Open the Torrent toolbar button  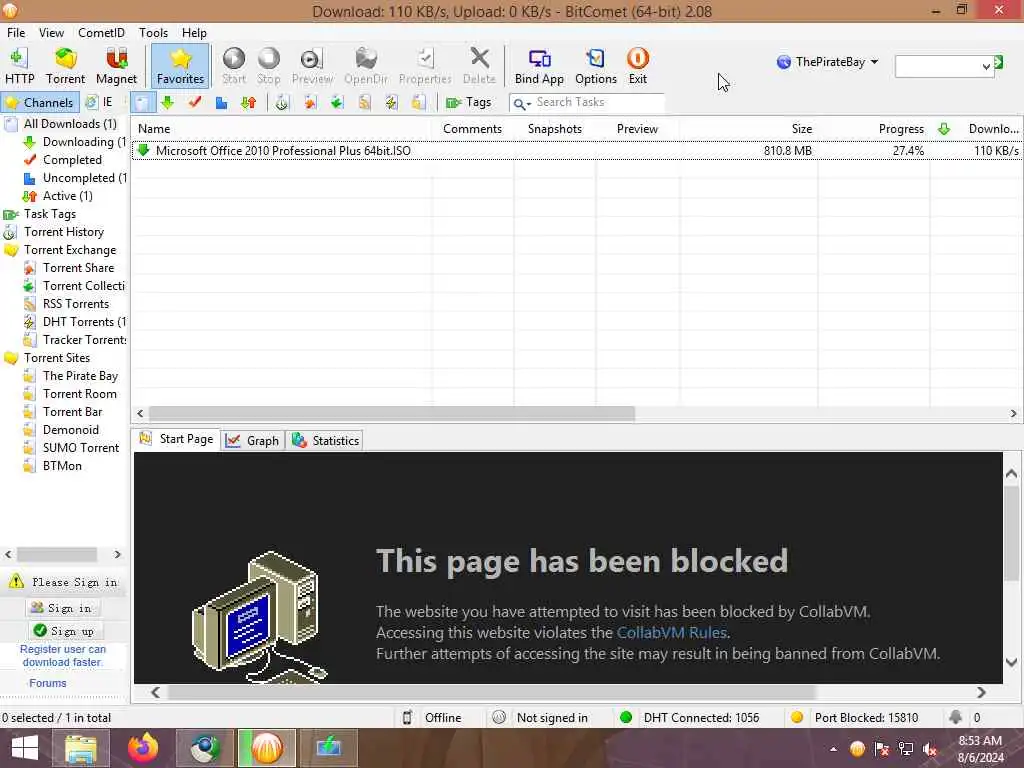65,66
